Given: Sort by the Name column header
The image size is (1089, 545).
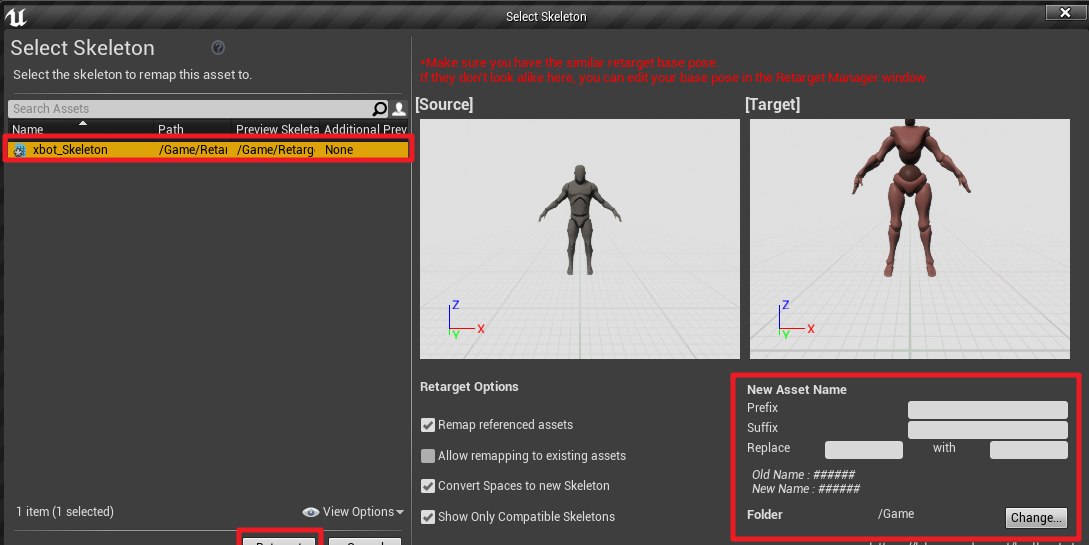Looking at the screenshot, I should tap(81, 129).
